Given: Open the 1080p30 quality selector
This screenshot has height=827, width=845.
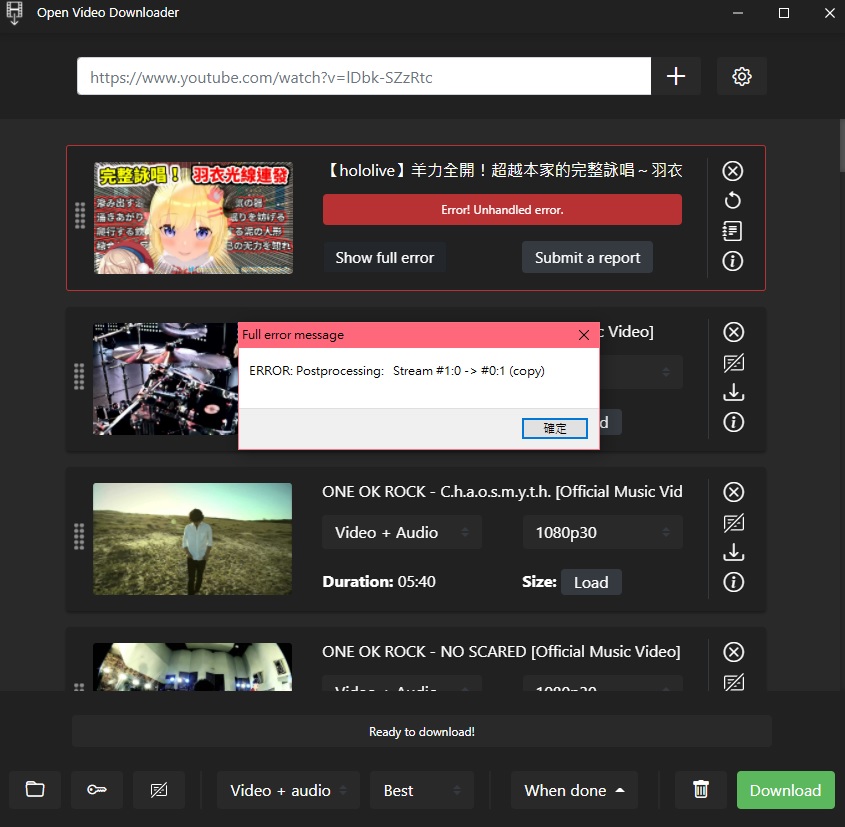Looking at the screenshot, I should [x=602, y=532].
